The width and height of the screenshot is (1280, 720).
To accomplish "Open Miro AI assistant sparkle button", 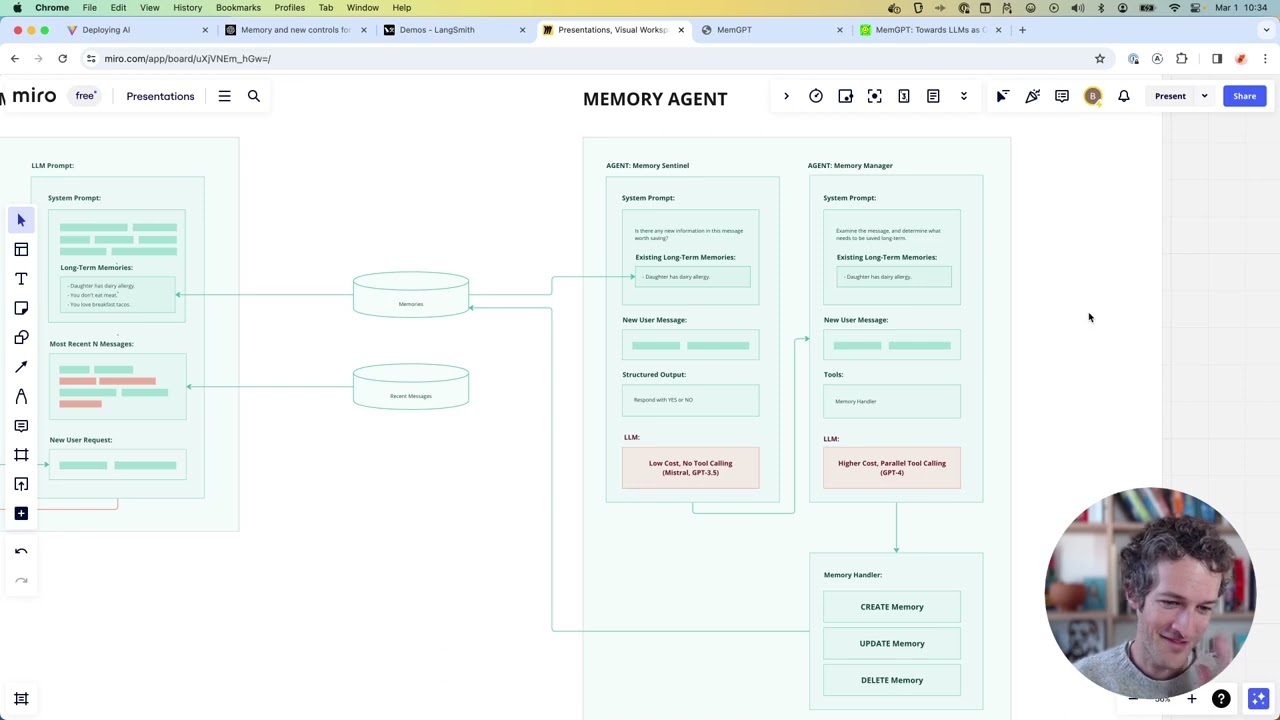I will [x=1258, y=699].
